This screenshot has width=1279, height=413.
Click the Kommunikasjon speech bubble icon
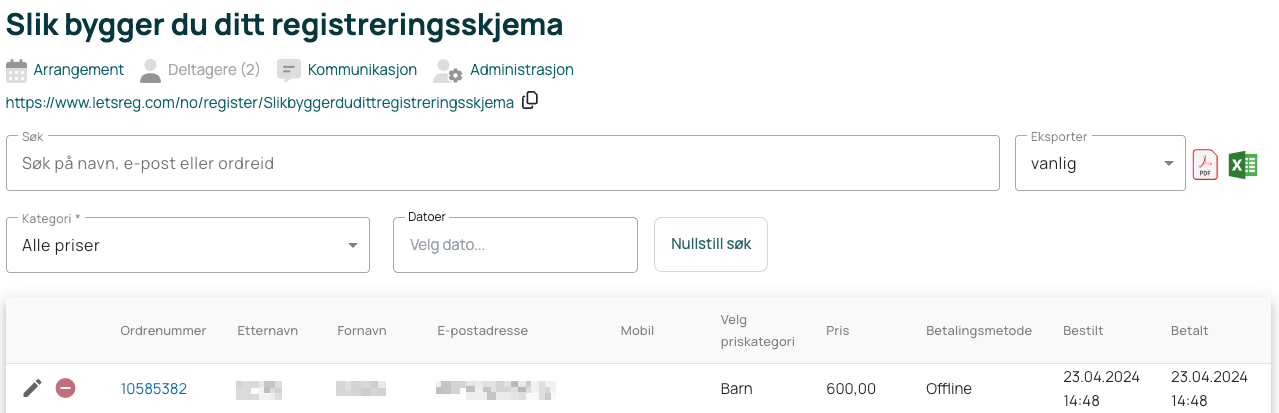289,71
